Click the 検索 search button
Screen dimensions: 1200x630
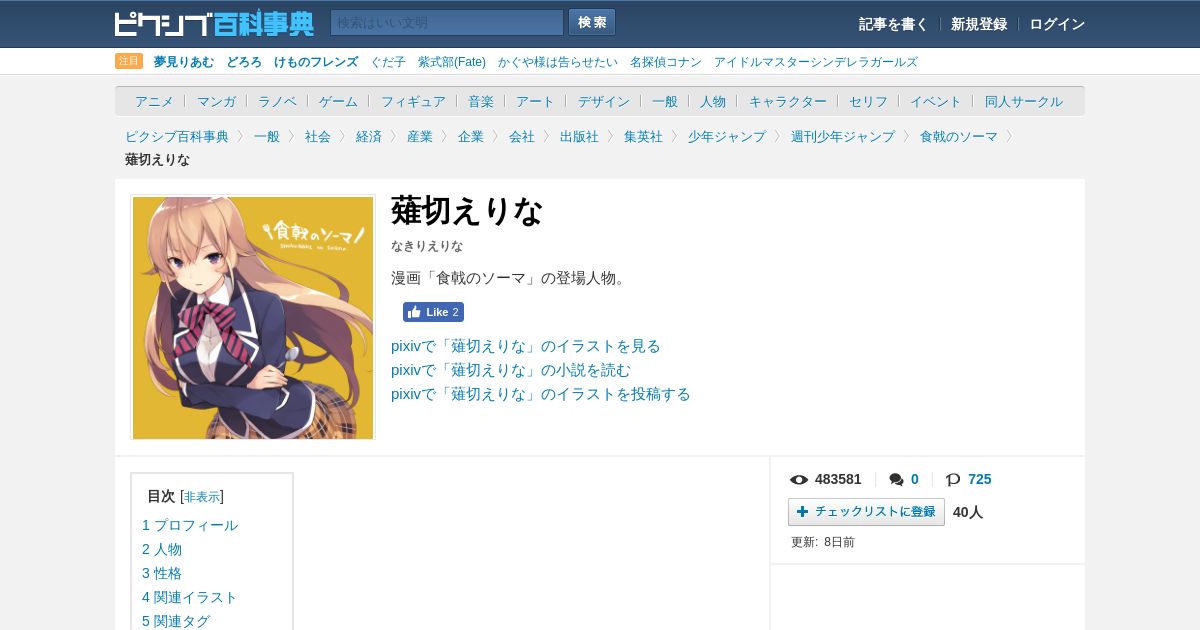pos(592,23)
